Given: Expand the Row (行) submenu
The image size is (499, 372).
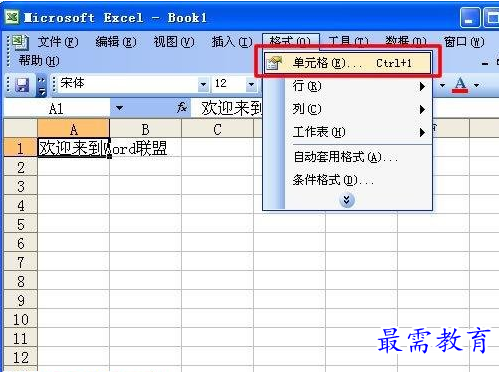Looking at the screenshot, I should click(422, 87).
